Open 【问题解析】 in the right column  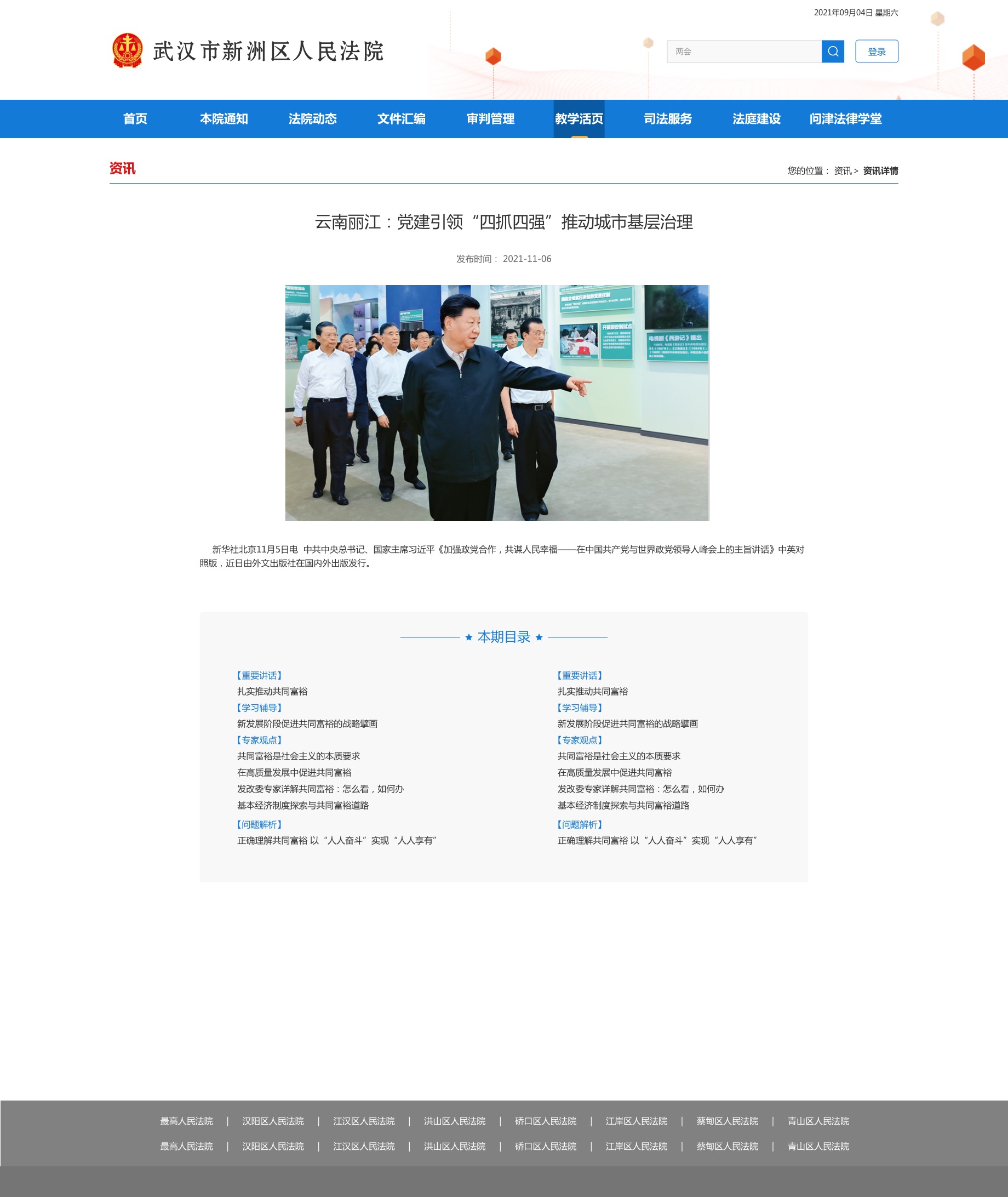(580, 825)
